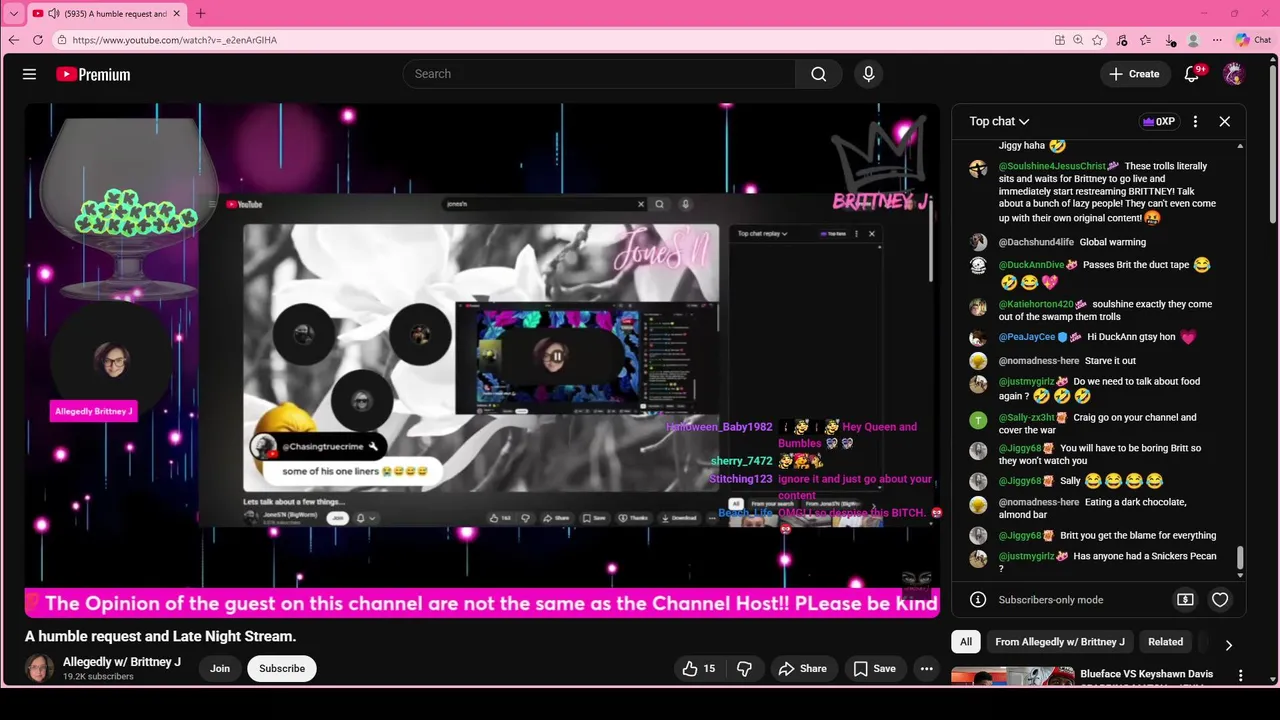The width and height of the screenshot is (1280, 720).
Task: Open the browser downloads icon
Action: [x=1170, y=40]
